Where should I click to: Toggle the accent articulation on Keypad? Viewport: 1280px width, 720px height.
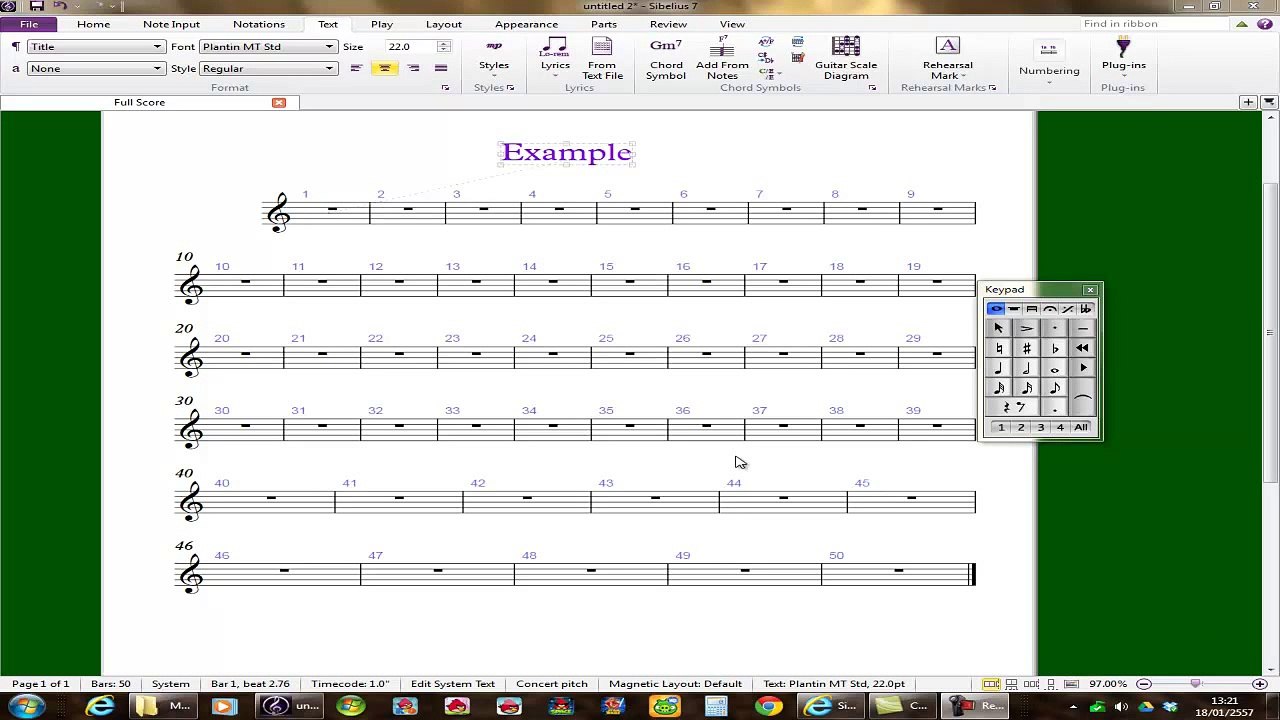pos(1026,328)
